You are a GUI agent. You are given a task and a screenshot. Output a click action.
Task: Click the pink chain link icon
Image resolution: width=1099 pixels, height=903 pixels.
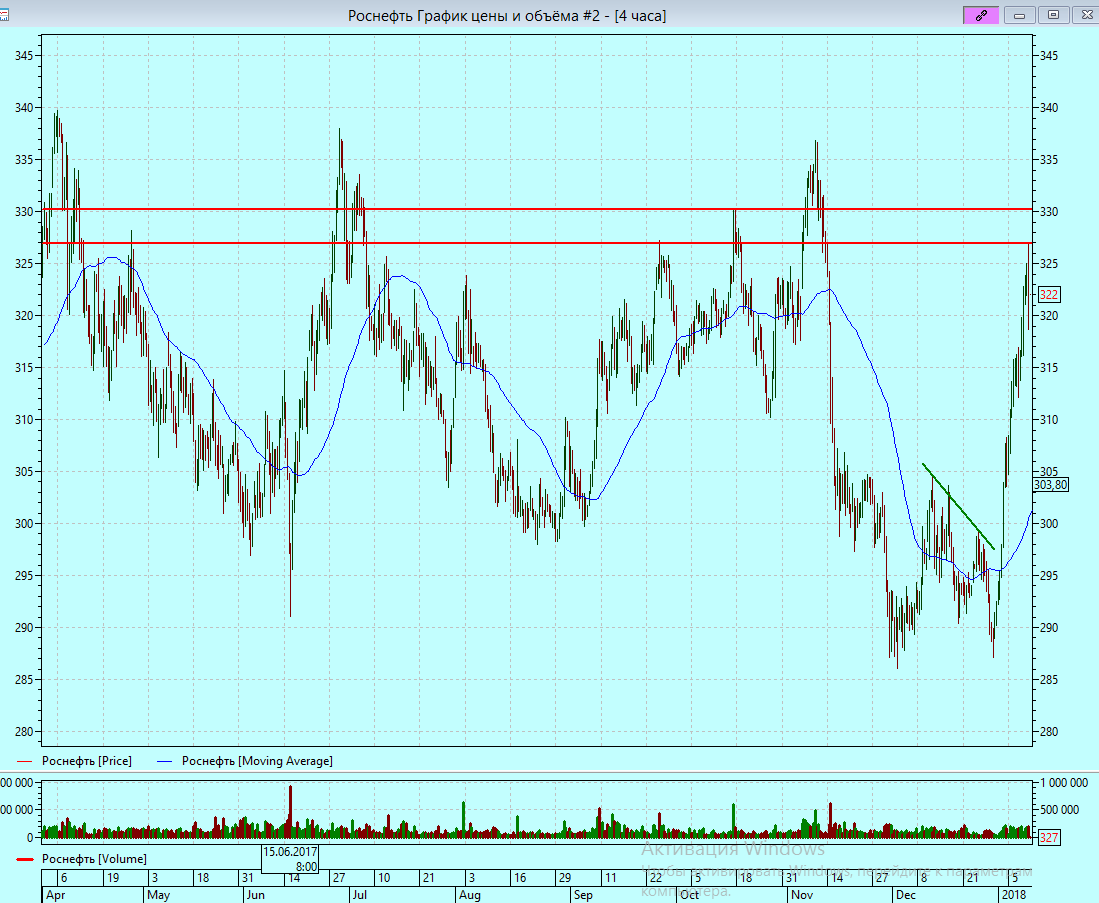click(981, 15)
